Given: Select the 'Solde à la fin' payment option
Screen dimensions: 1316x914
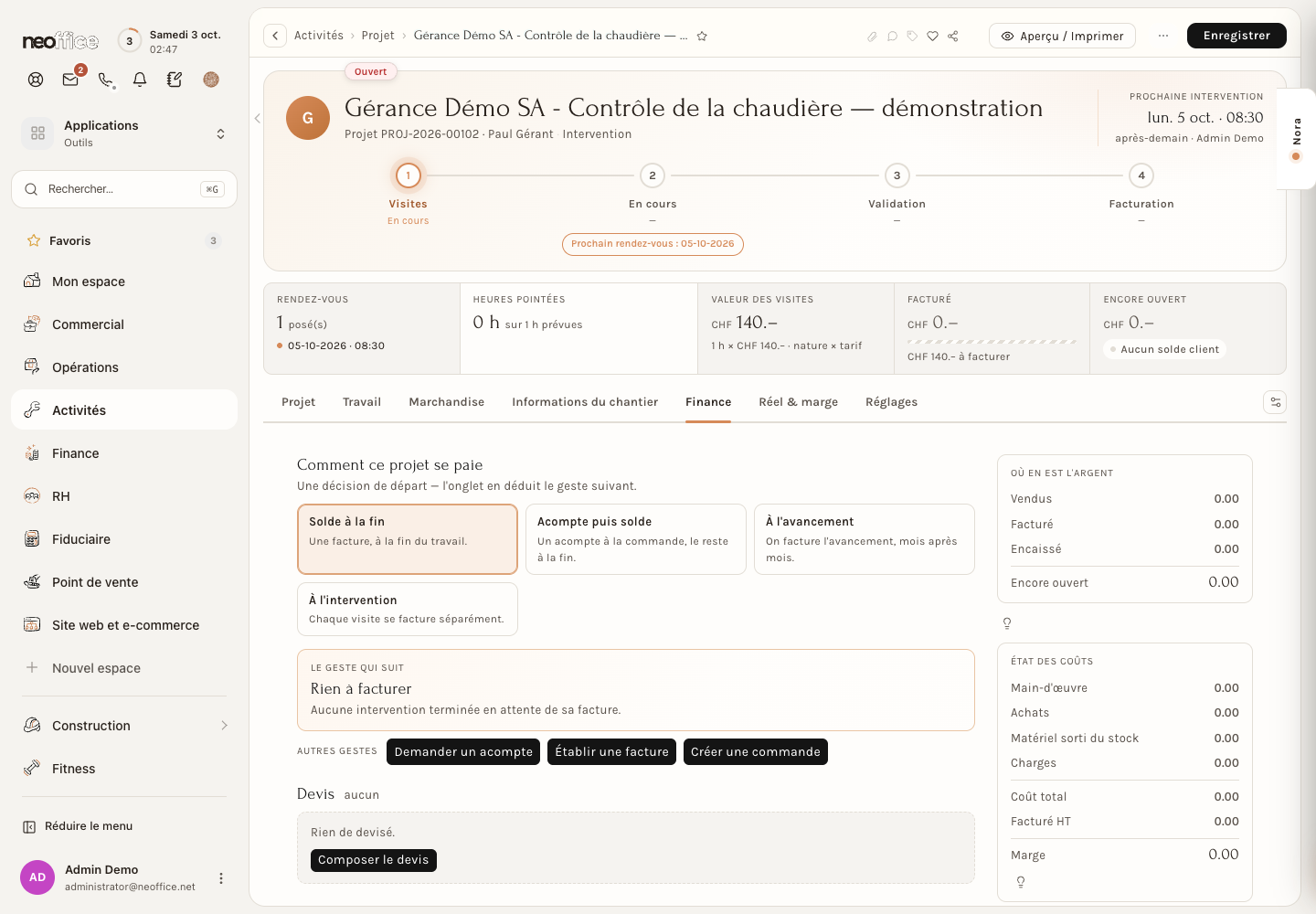Looking at the screenshot, I should click(408, 539).
